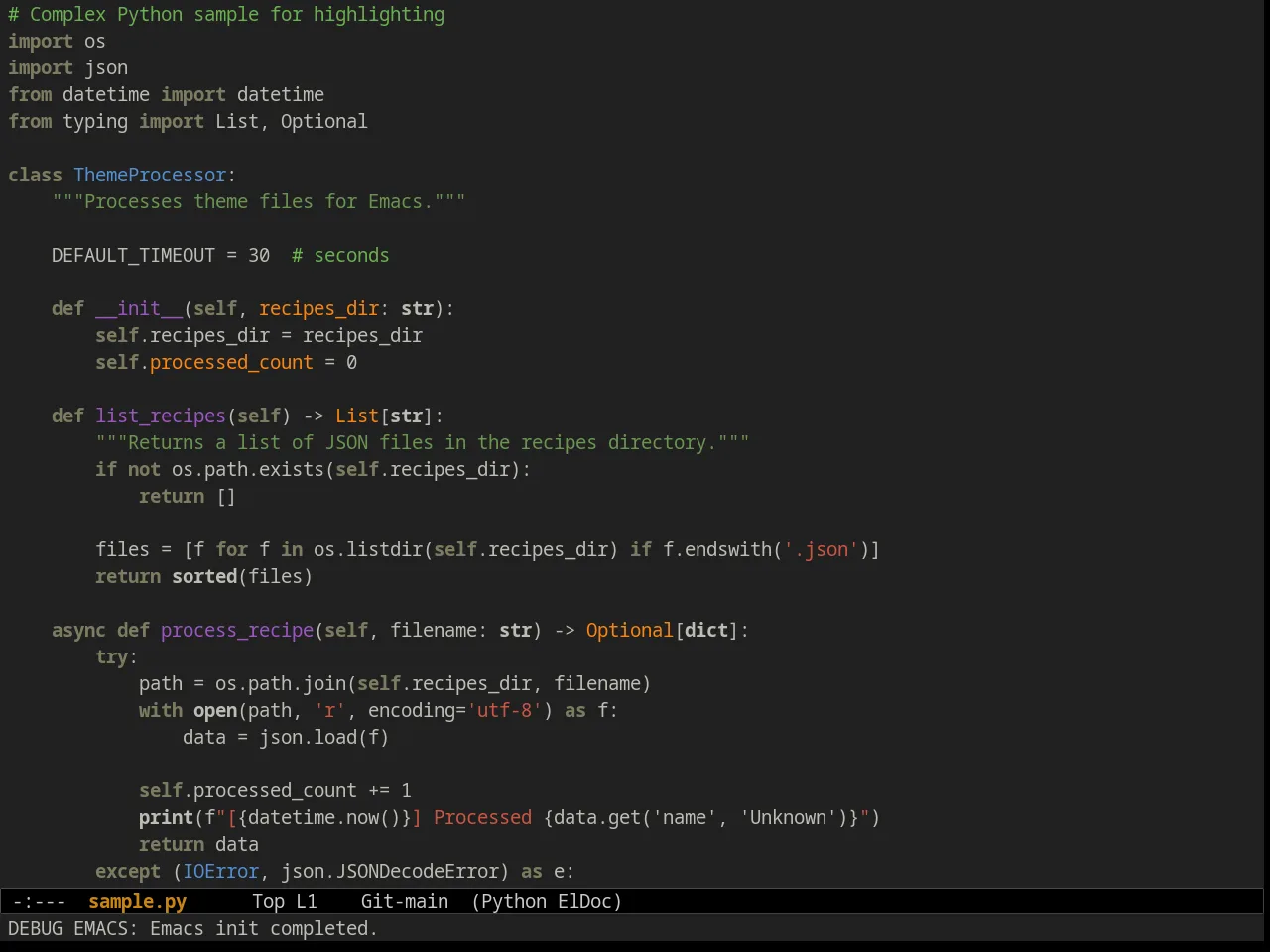Click the ElDoc minor mode indicator

coord(584,901)
